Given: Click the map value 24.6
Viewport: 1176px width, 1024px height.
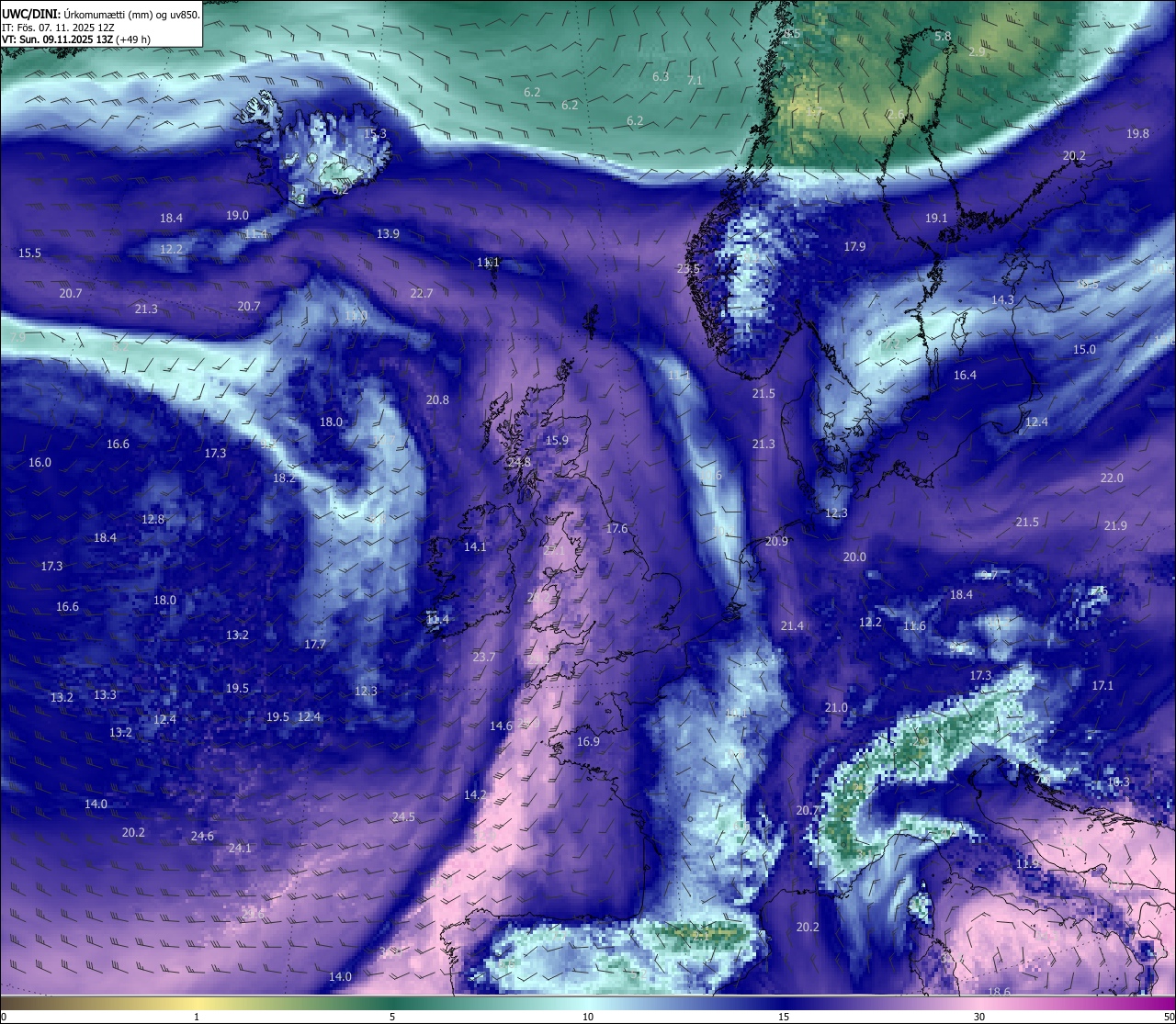Looking at the screenshot, I should (x=202, y=837).
